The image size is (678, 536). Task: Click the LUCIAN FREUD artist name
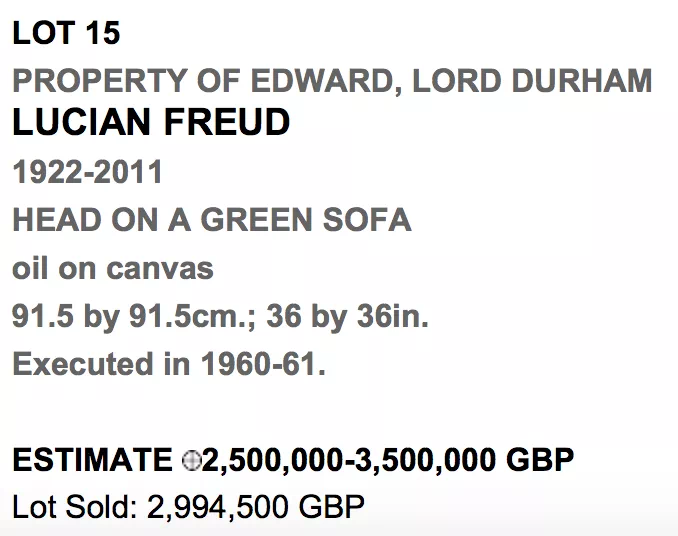151,122
